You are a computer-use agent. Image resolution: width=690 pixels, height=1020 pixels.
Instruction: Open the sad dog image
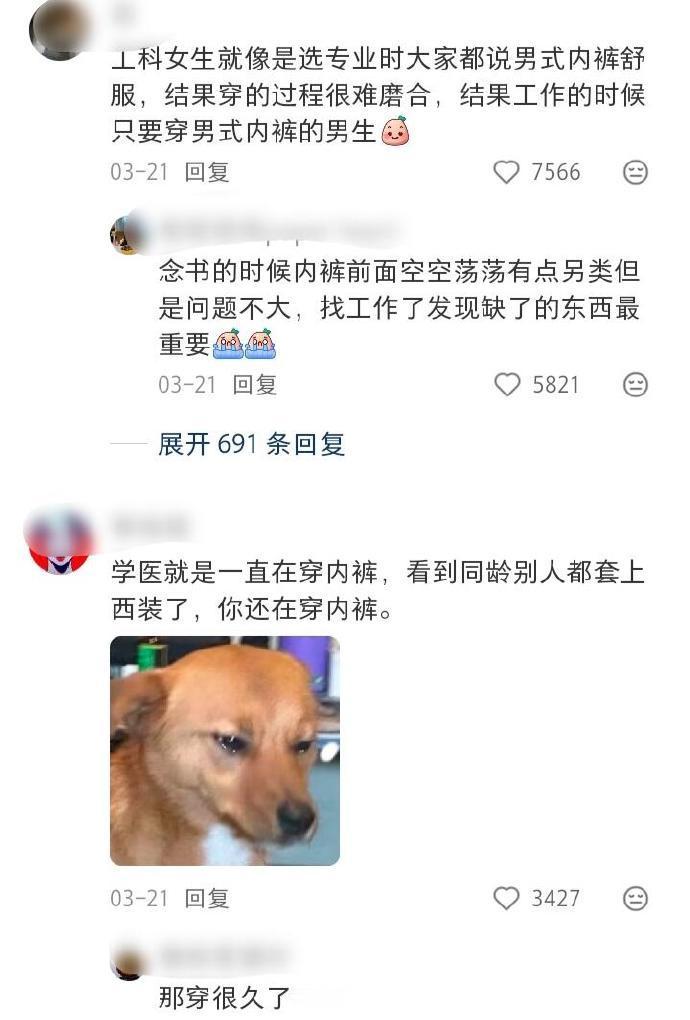[225, 751]
